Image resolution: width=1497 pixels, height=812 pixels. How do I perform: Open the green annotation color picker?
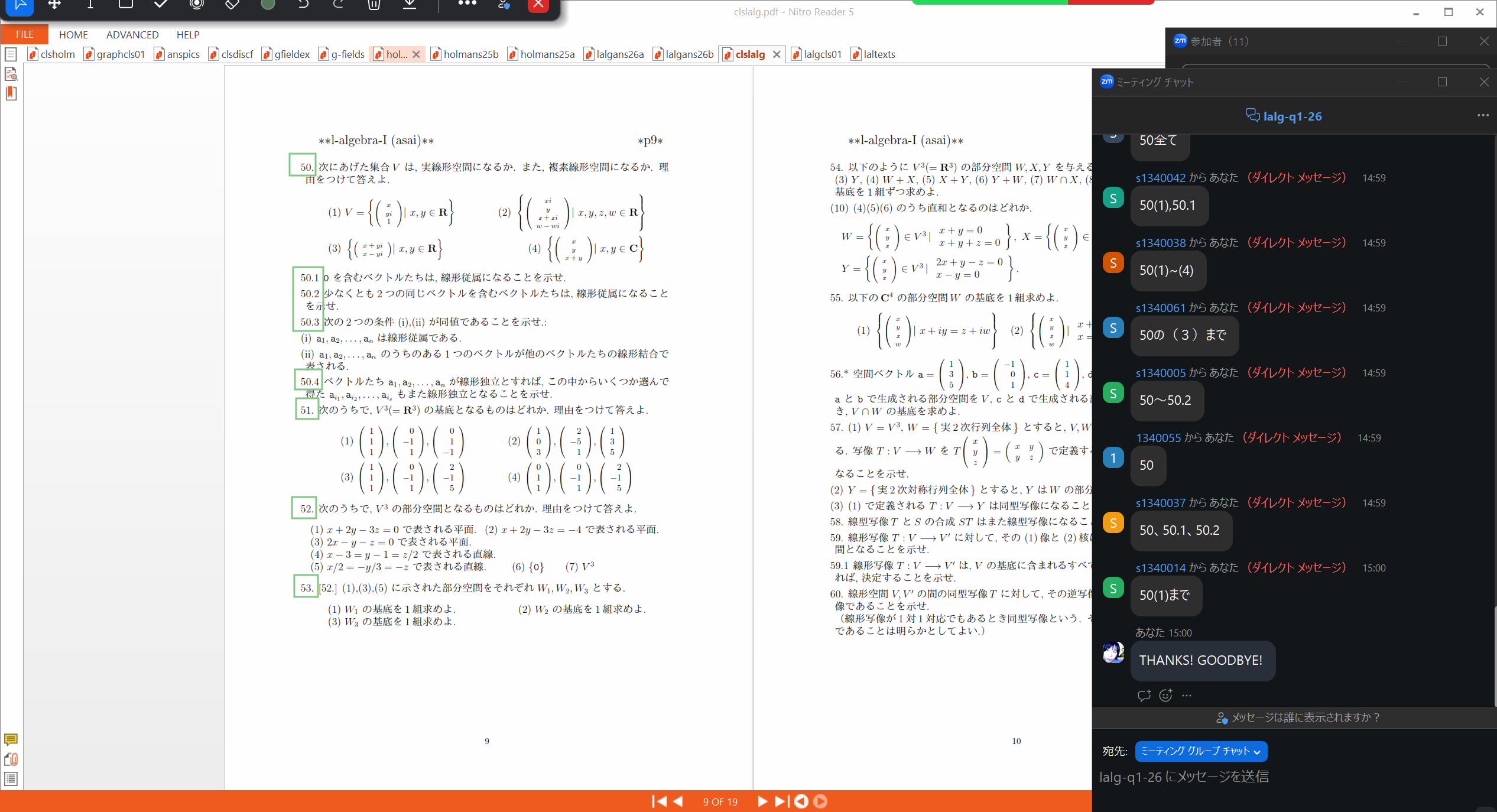coord(268,5)
